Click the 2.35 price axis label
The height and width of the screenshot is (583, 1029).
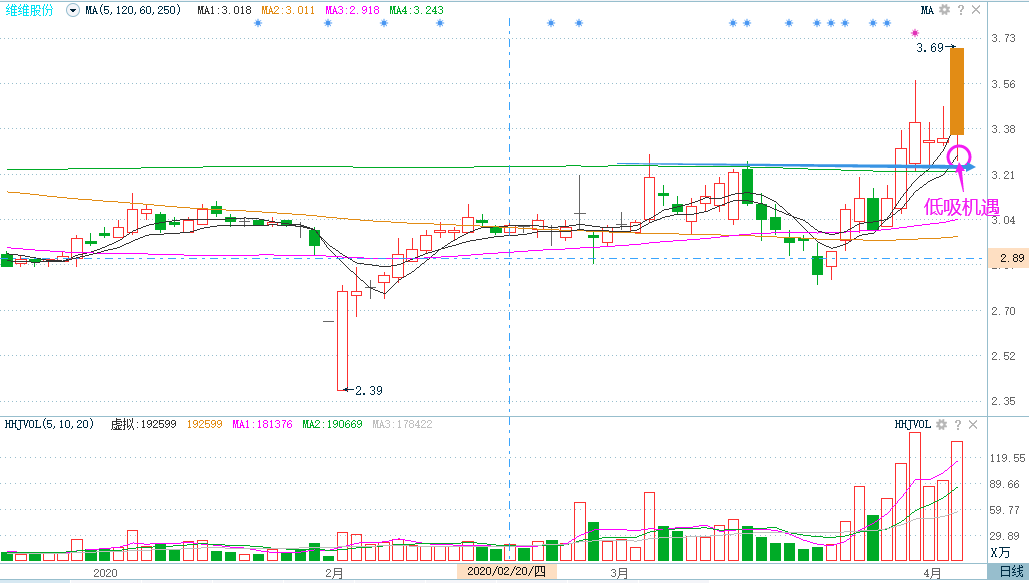pyautogui.click(x=1003, y=400)
